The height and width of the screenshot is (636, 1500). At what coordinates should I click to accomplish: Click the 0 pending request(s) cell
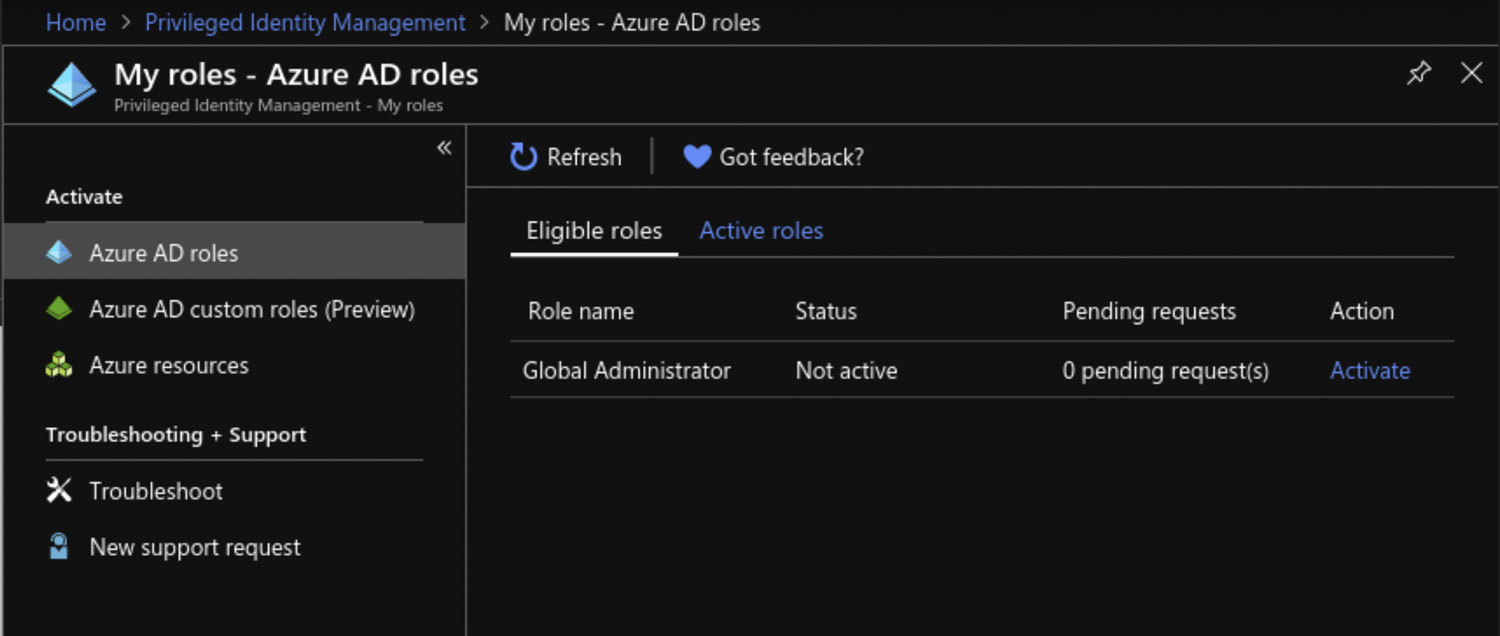(1166, 371)
